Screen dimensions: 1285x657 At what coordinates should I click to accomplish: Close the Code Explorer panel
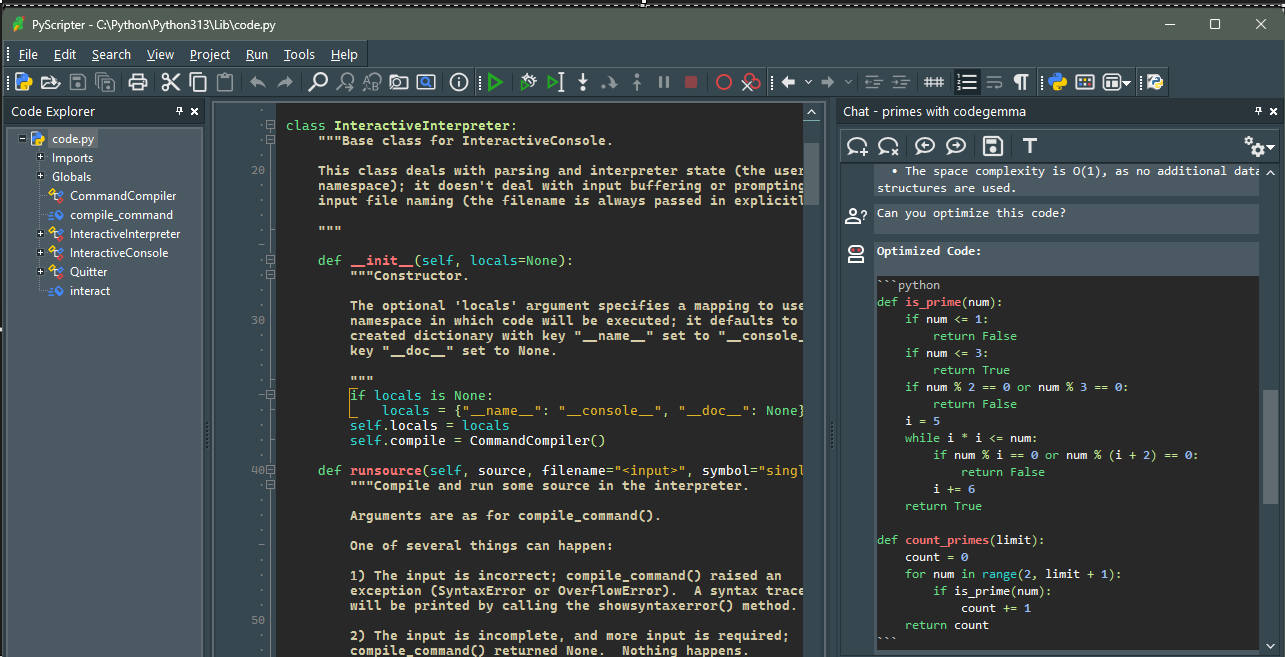(195, 112)
